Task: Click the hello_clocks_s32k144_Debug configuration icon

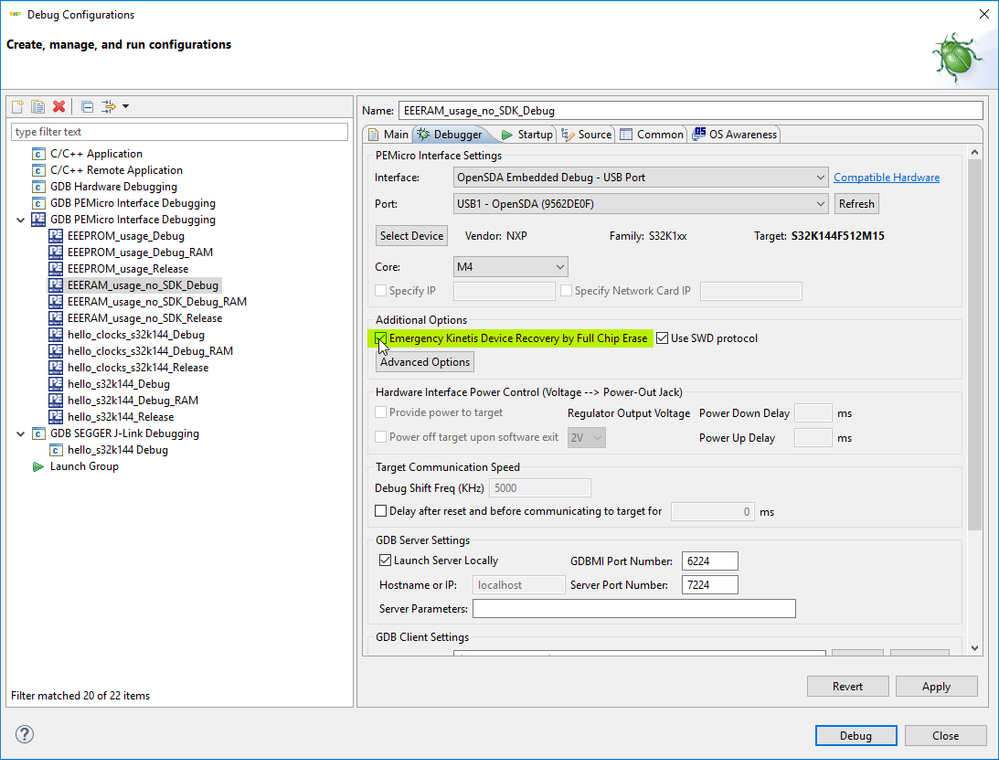Action: pos(56,334)
